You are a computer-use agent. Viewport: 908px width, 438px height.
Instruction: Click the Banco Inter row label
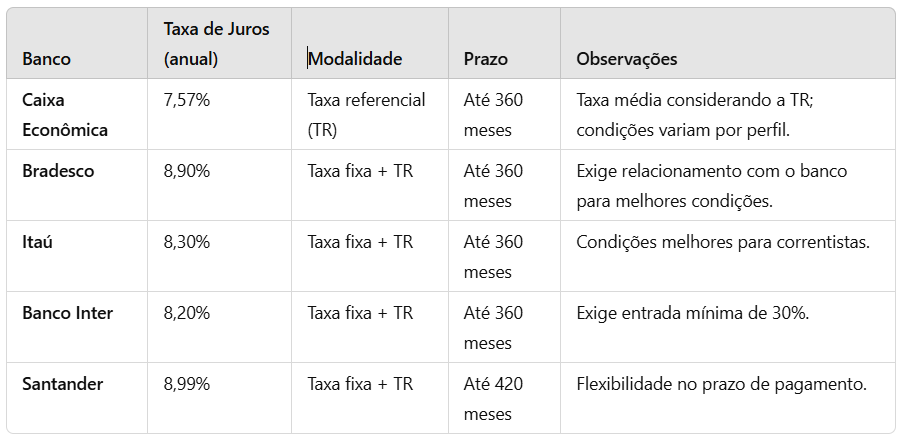67,313
